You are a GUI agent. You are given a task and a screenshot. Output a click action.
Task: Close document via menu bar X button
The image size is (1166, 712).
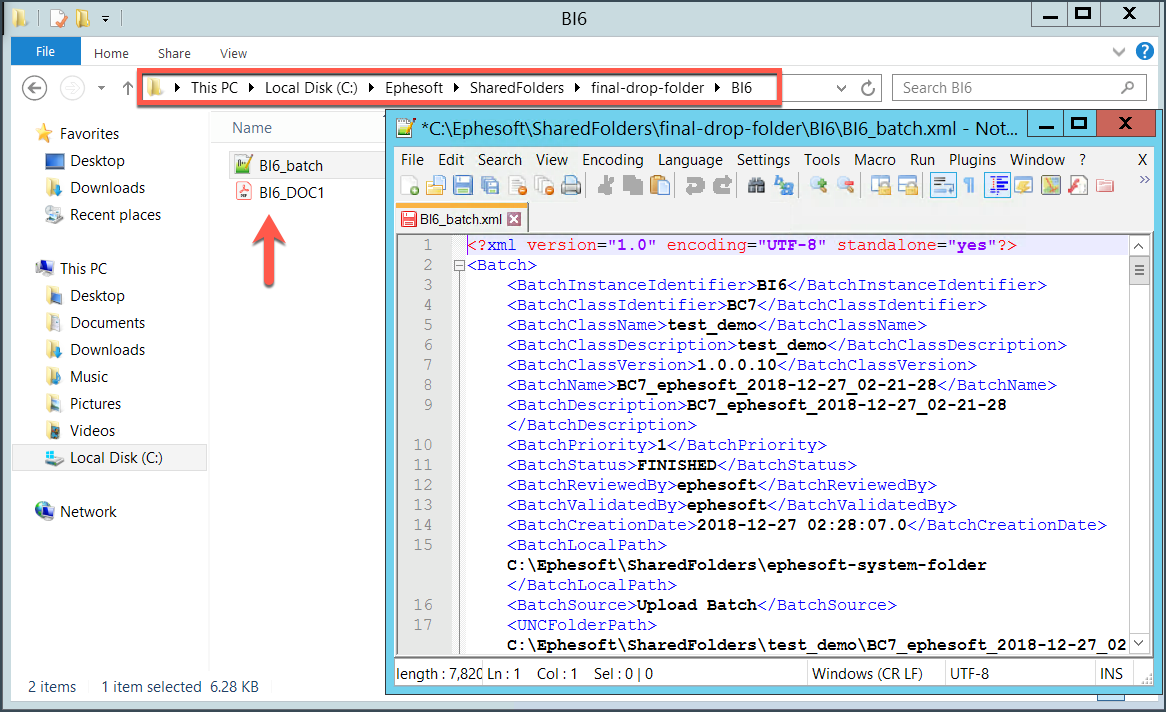(1143, 160)
